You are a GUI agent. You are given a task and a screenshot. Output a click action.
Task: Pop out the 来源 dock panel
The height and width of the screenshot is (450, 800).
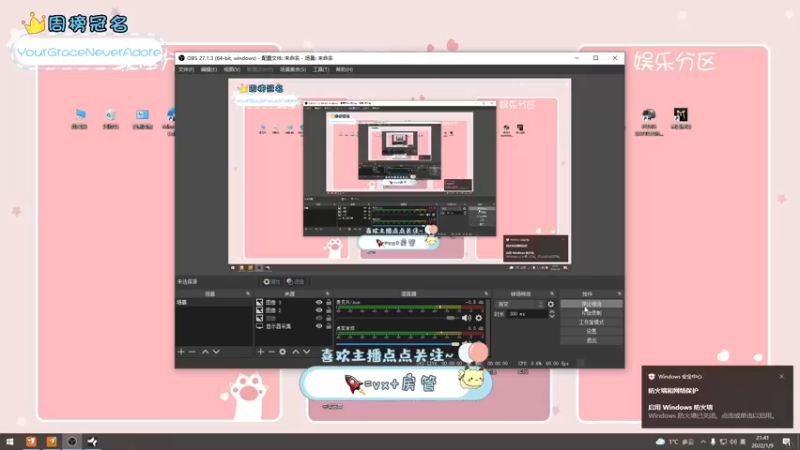pos(328,294)
